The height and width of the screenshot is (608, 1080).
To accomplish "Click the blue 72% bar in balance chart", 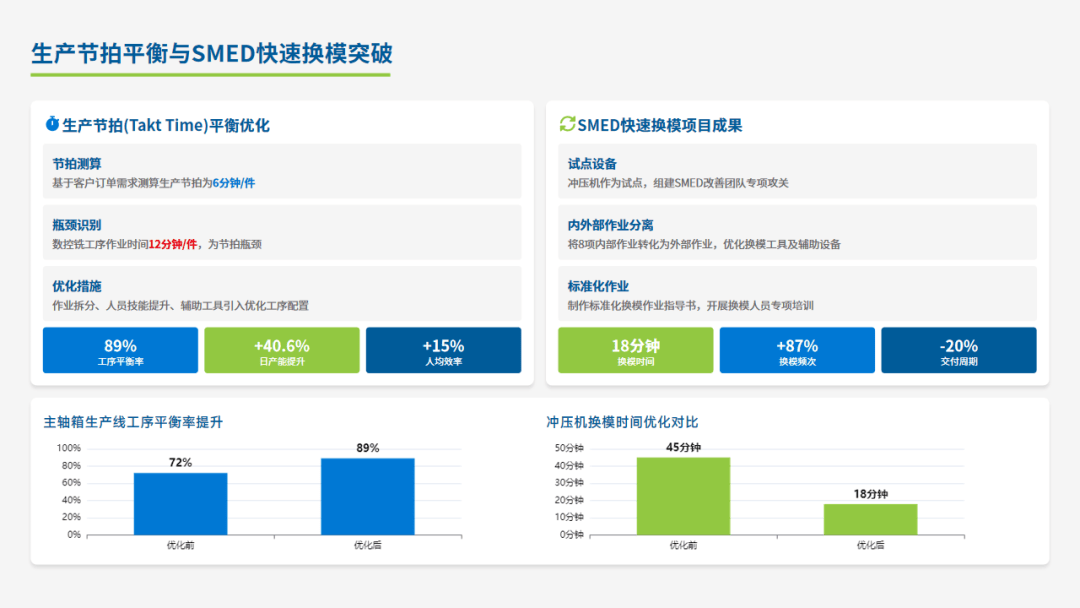I will click(180, 503).
